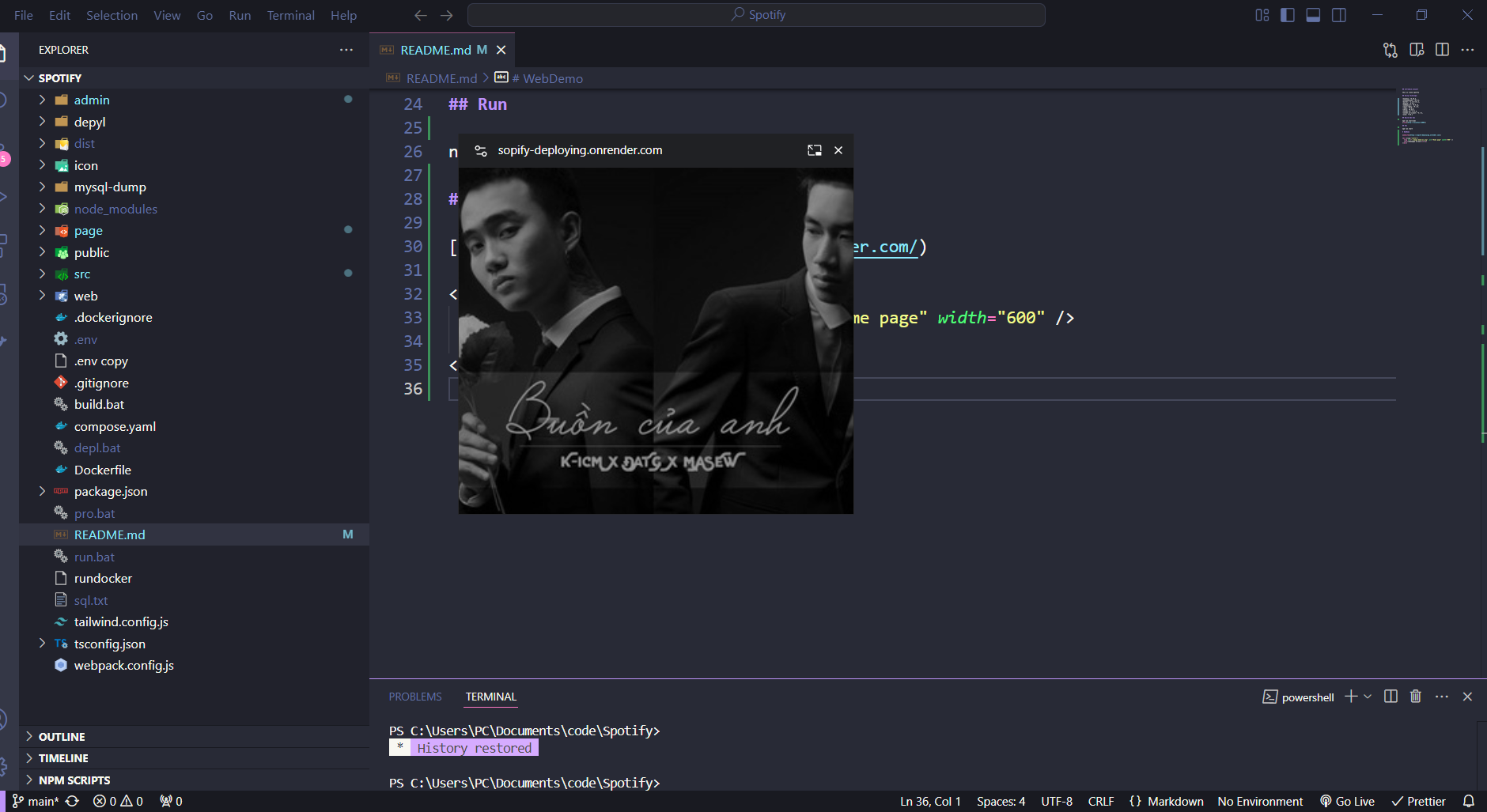Open notifications bell in status bar
The width and height of the screenshot is (1487, 812).
click(1469, 801)
